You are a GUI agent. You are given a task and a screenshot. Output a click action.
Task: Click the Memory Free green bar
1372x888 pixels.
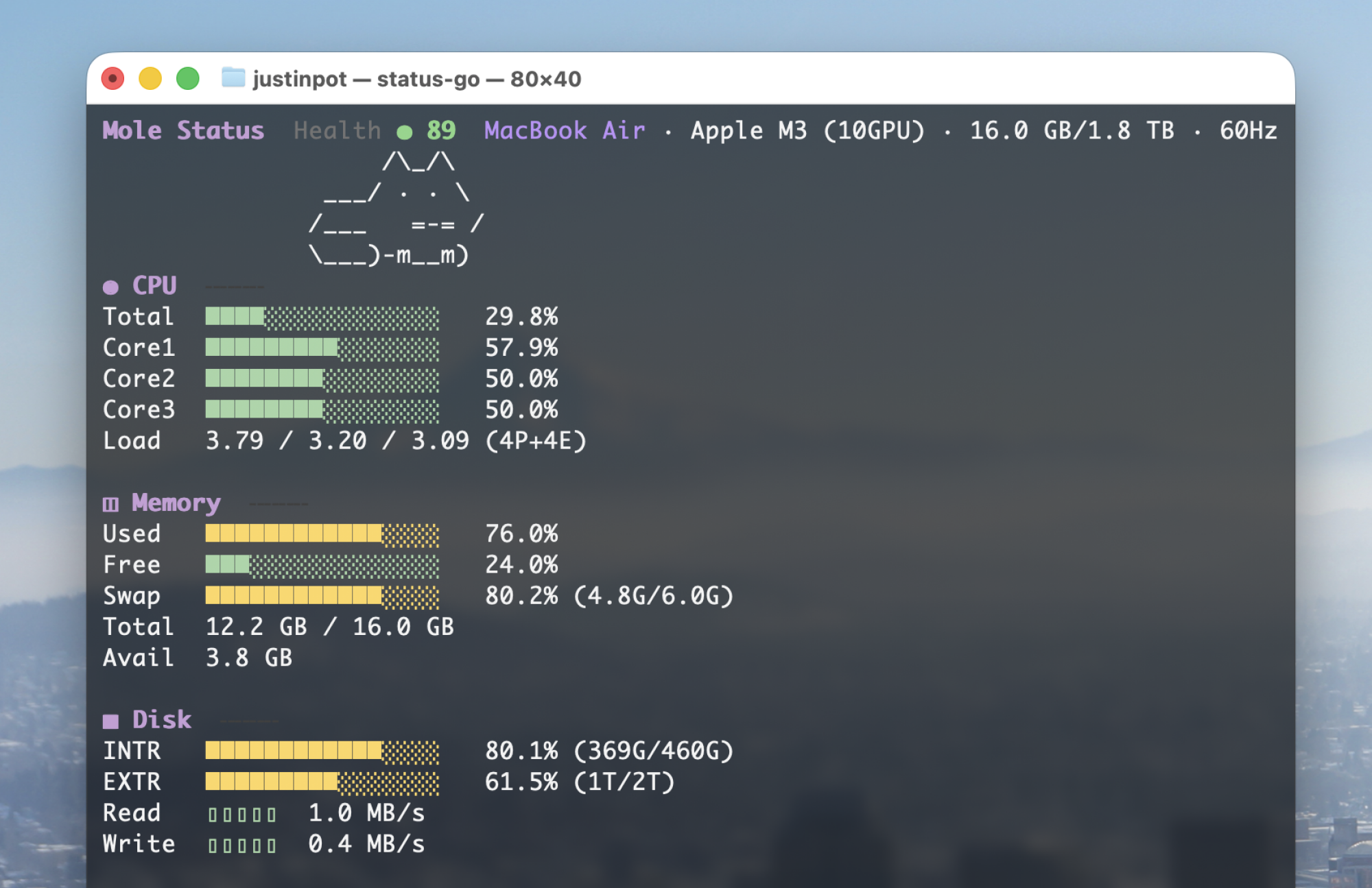[x=322, y=565]
